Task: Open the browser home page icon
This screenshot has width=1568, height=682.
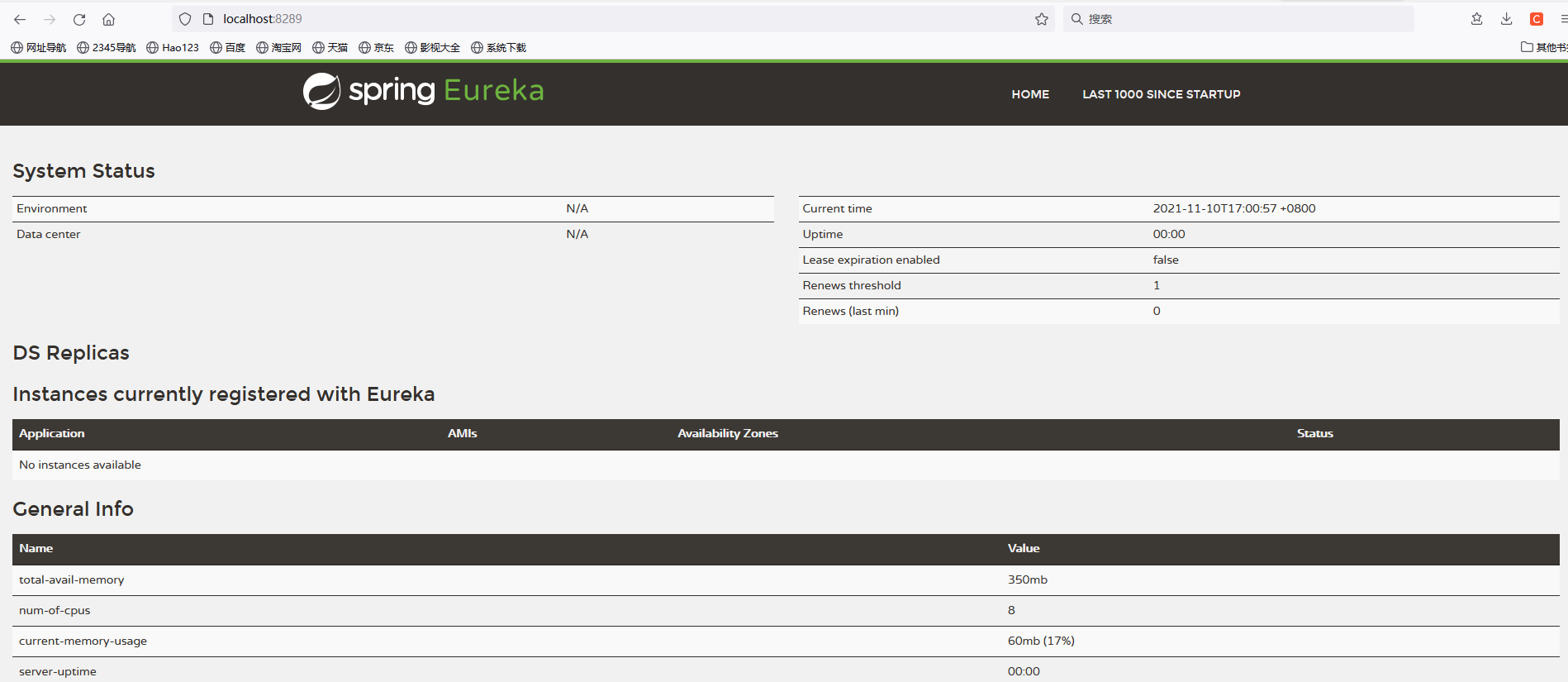Action: 108,19
